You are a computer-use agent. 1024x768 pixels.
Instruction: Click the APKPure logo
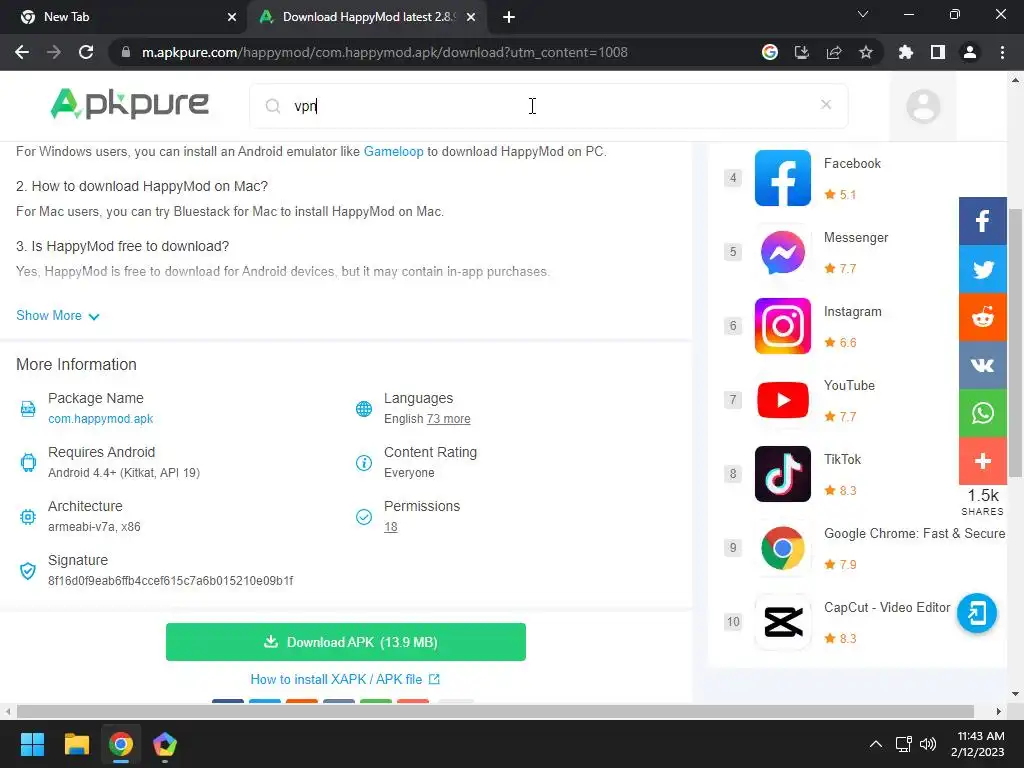coord(129,104)
